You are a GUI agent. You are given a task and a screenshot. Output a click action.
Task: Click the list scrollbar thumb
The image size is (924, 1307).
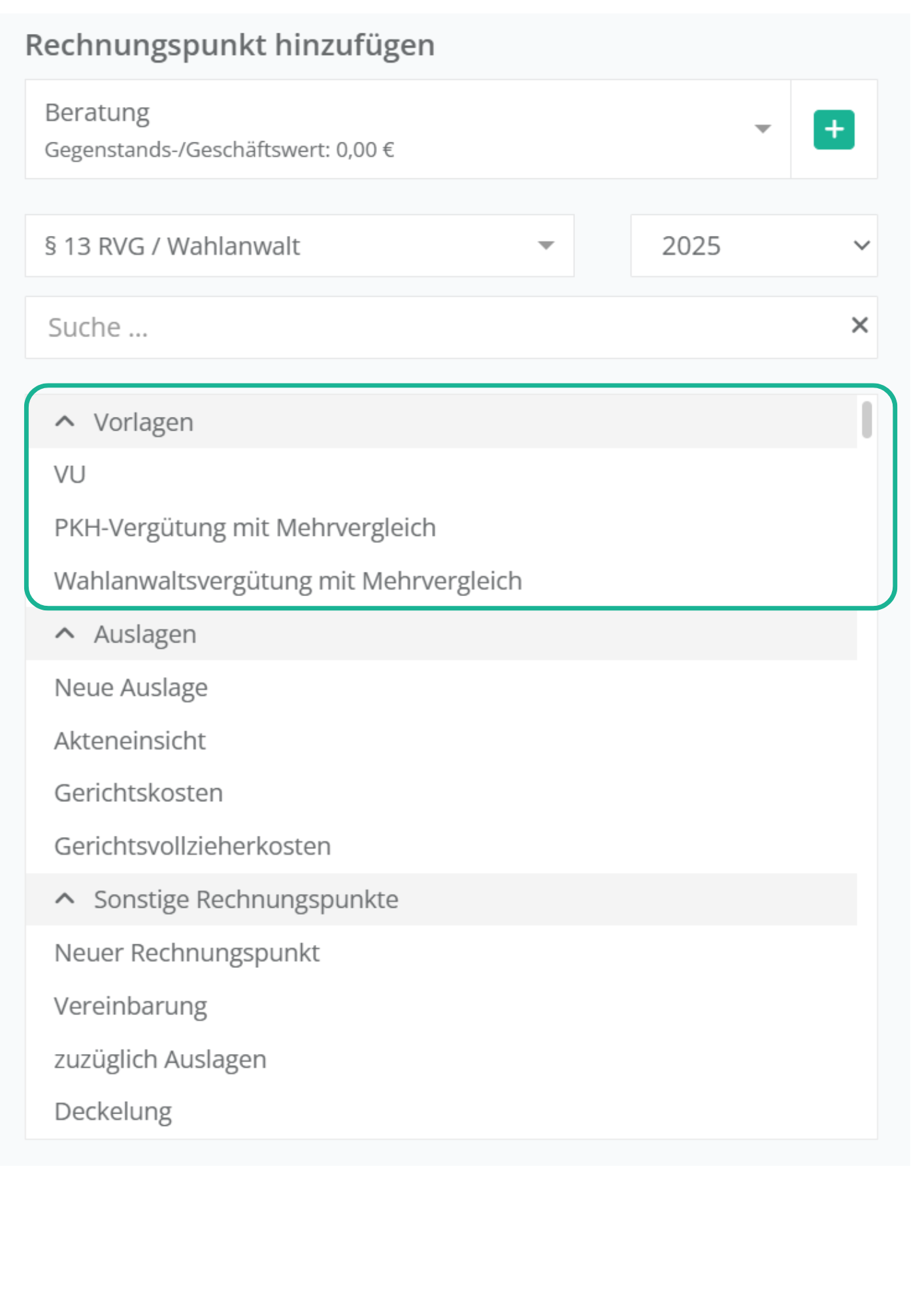tap(866, 420)
